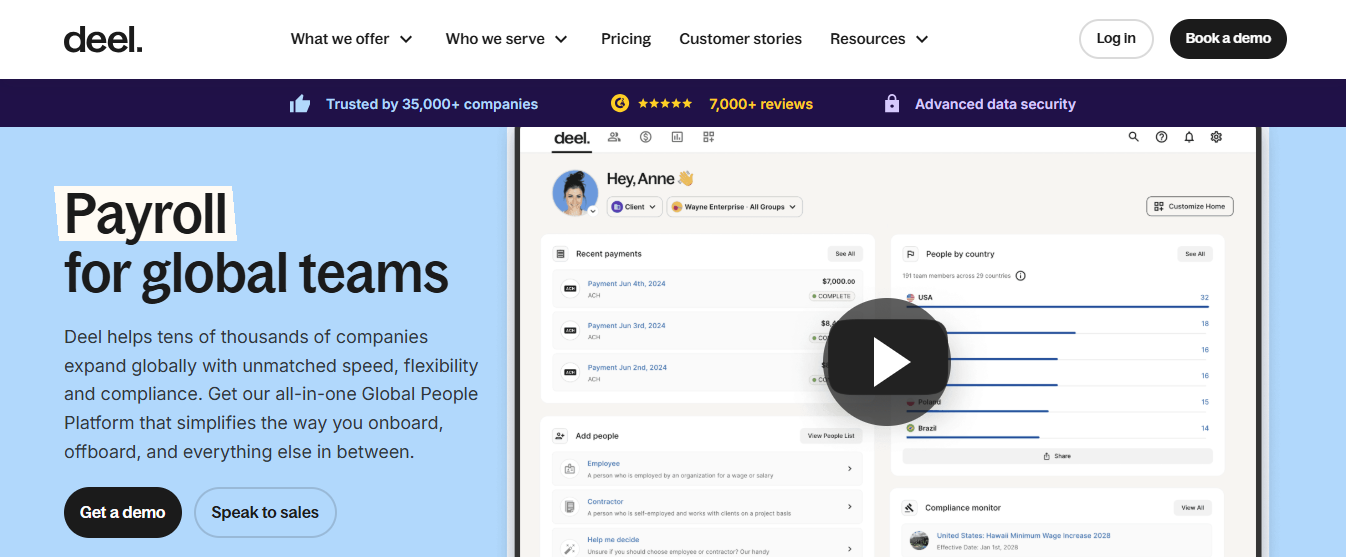Click the thumbs-up icon in the banner

300,104
